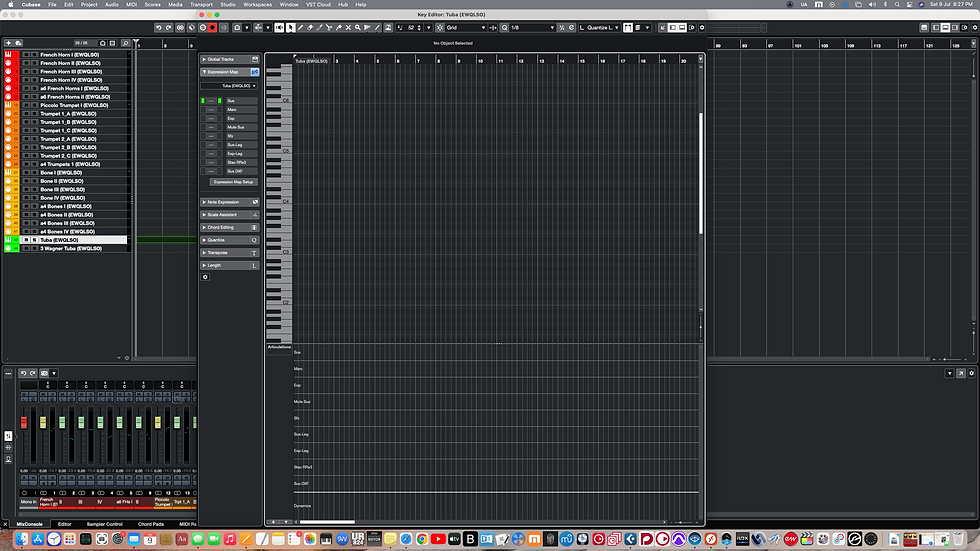Select the Object Selection arrow tool
This screenshot has width=980, height=551.
[x=291, y=27]
